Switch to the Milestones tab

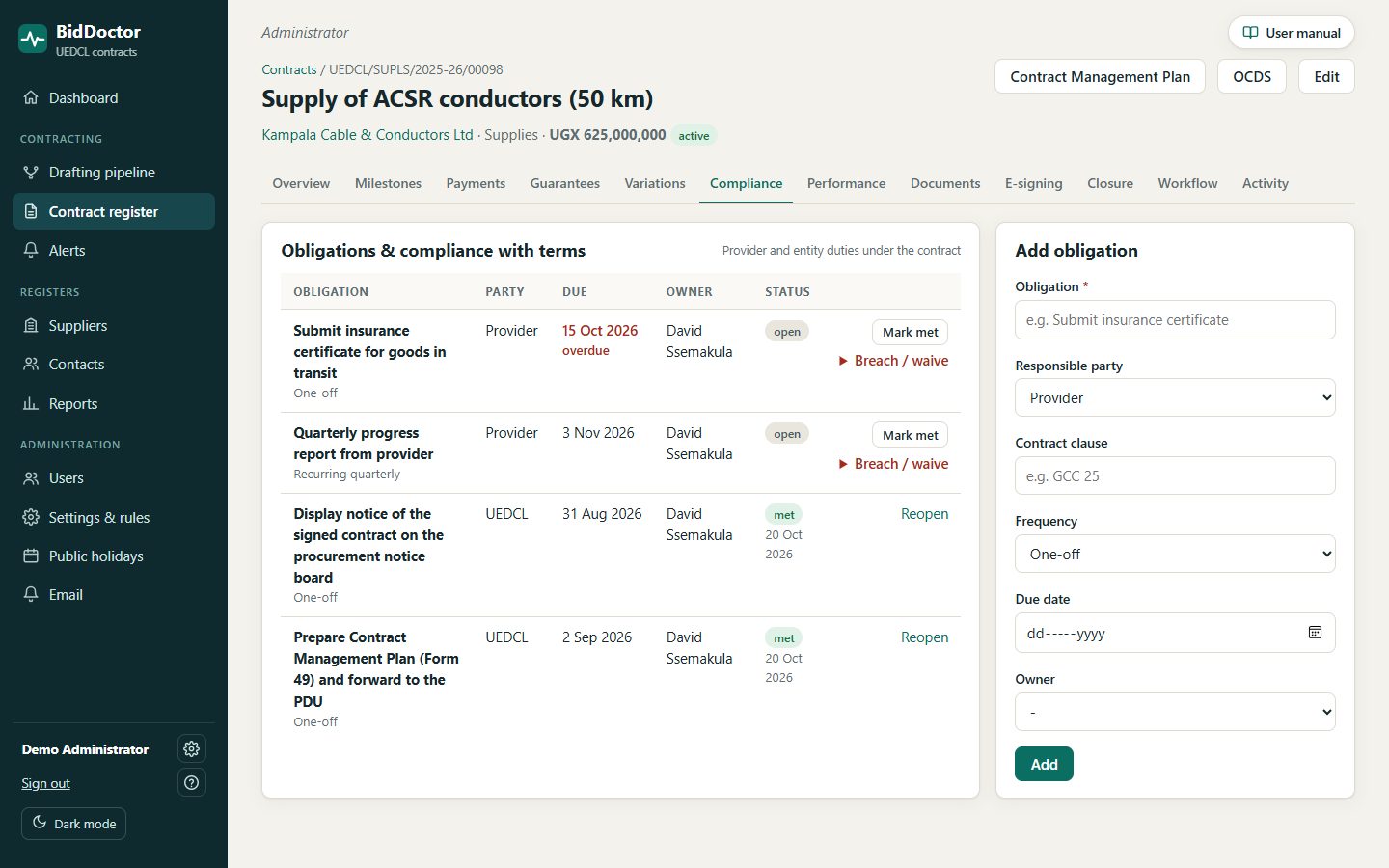point(388,183)
